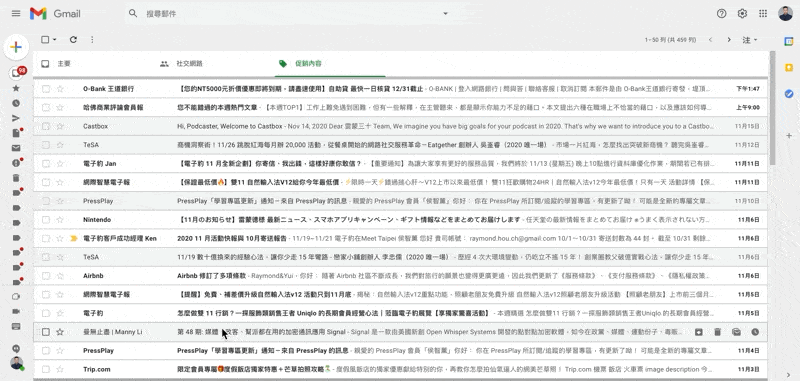Screen dimensions: 800x381
Task: Go to the previous page of emails
Action: pyautogui.click(x=710, y=40)
